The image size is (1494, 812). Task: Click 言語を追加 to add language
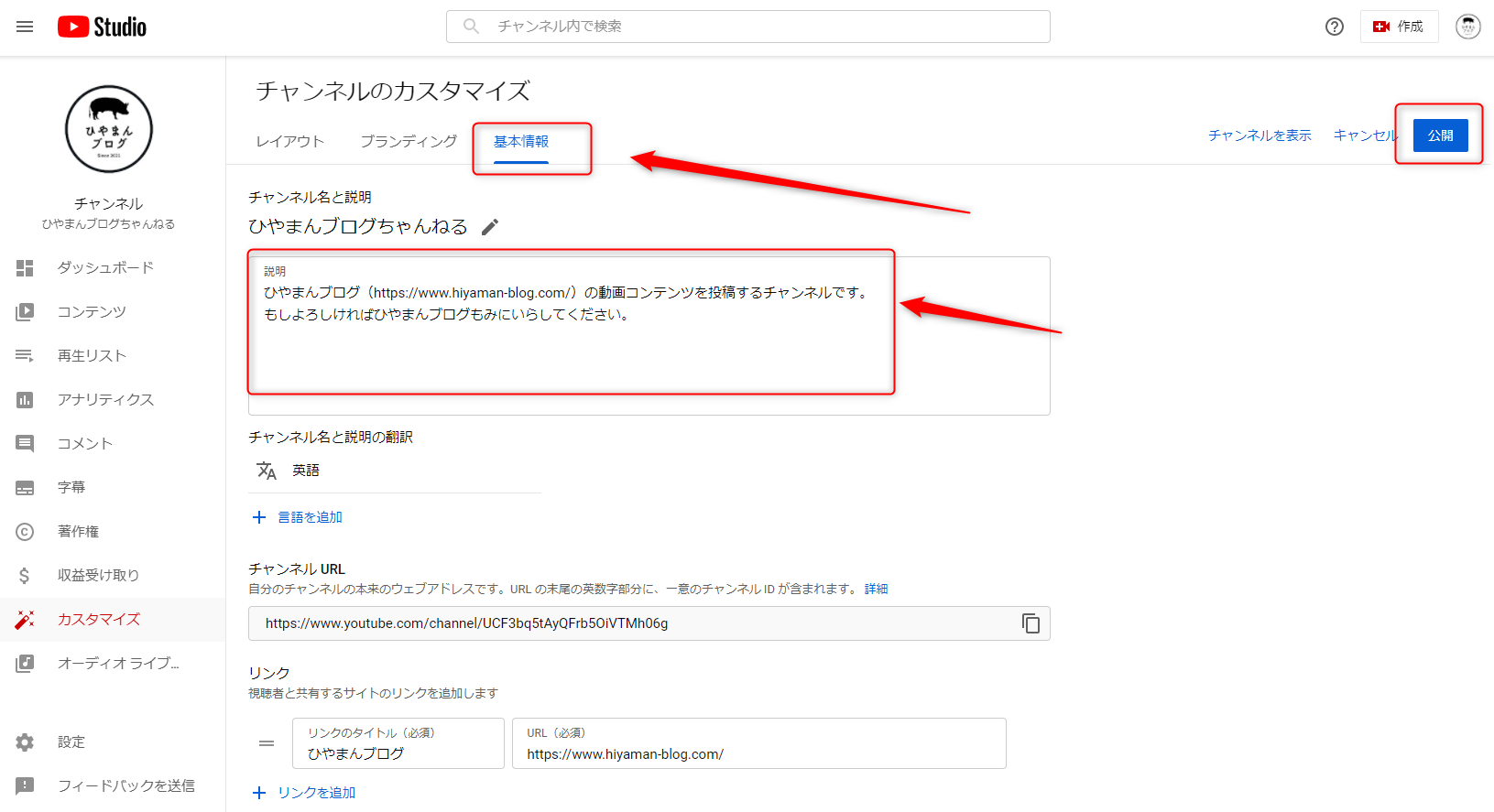(310, 517)
